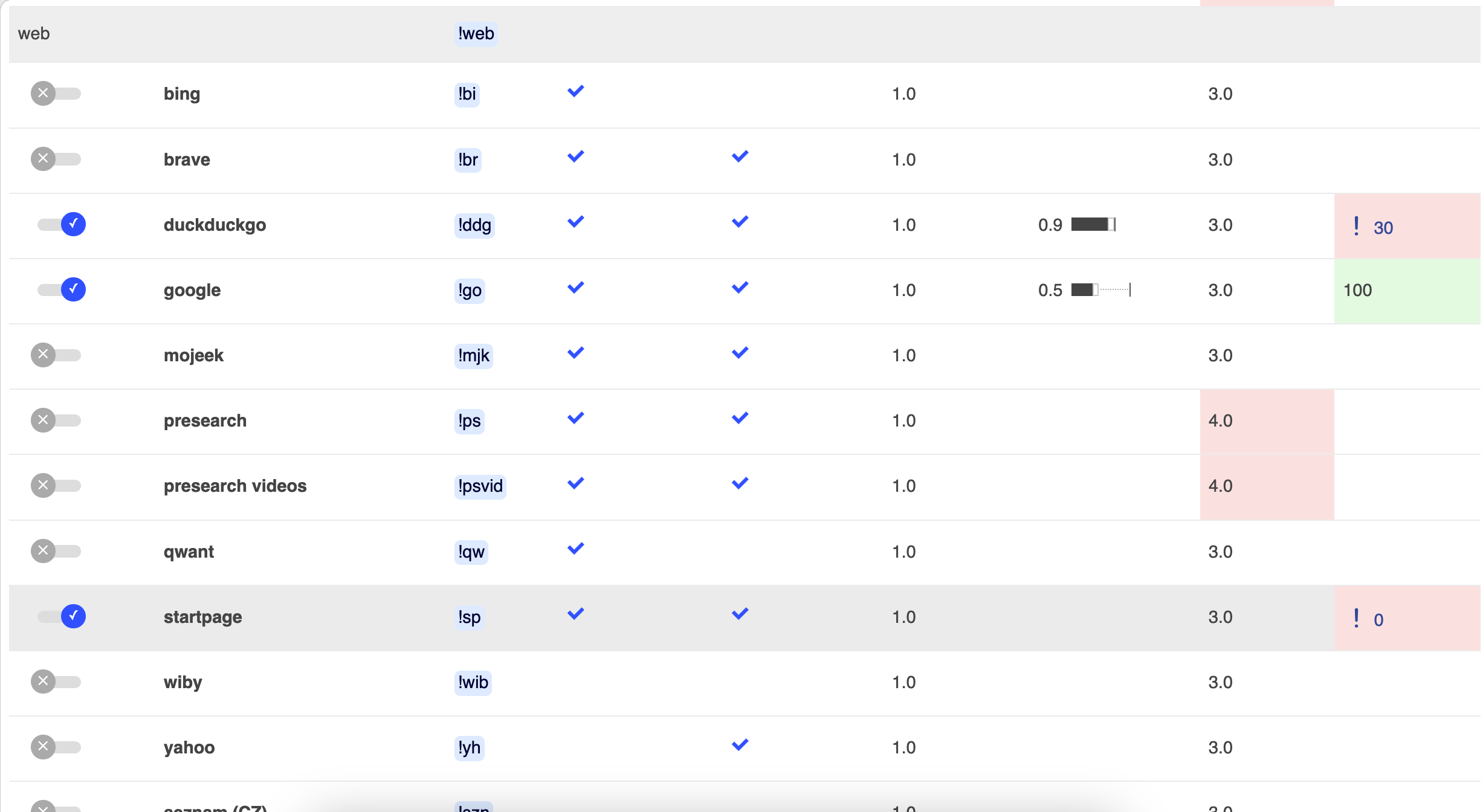The width and height of the screenshot is (1483, 812).
Task: Click the second checkmark in the brave row
Action: [740, 156]
